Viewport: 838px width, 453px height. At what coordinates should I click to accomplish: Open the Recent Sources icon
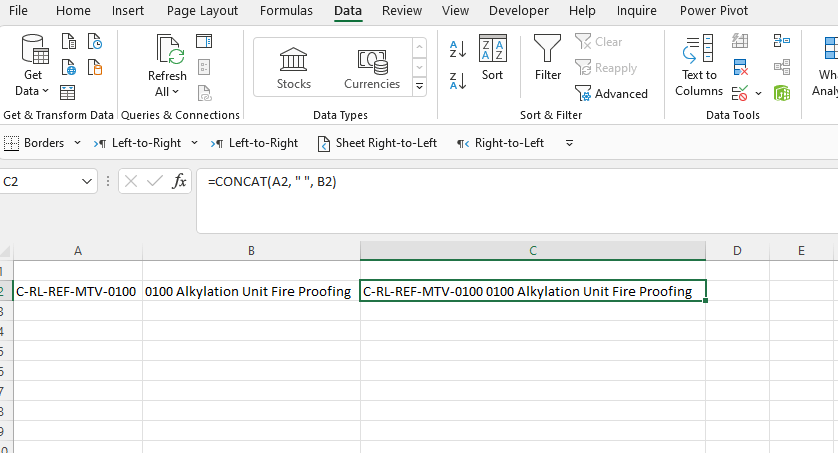(x=95, y=41)
